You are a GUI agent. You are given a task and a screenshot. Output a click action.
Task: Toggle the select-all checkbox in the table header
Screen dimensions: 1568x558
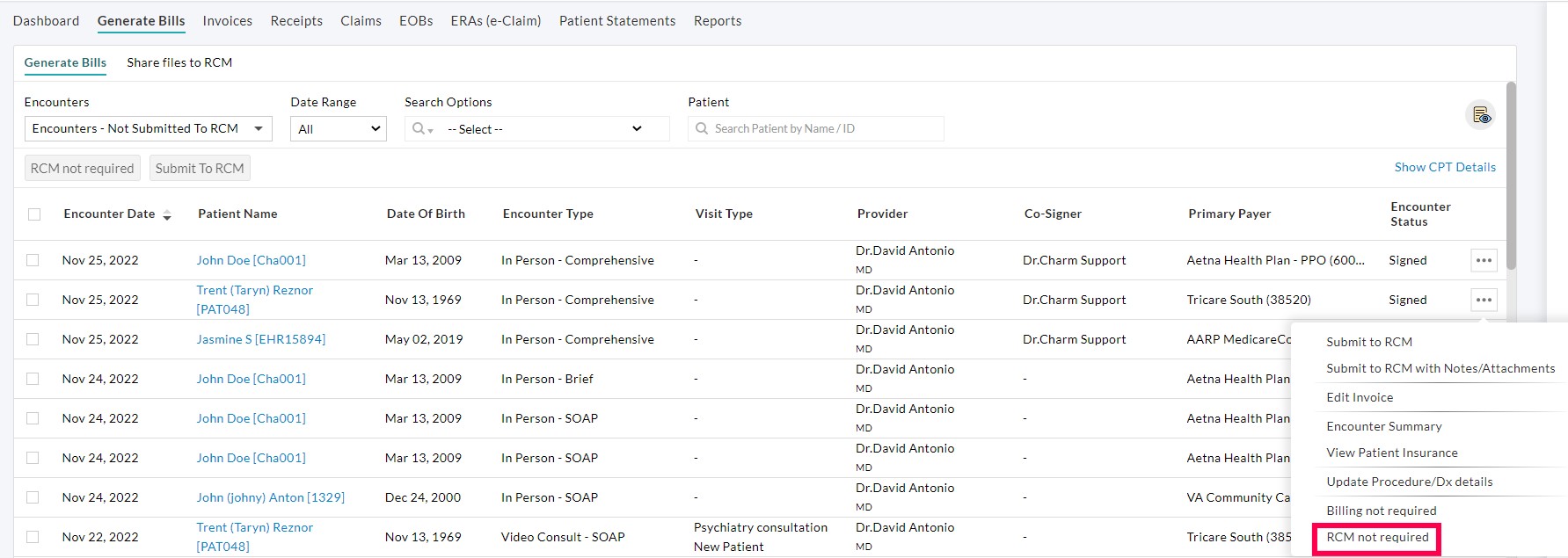[x=34, y=214]
